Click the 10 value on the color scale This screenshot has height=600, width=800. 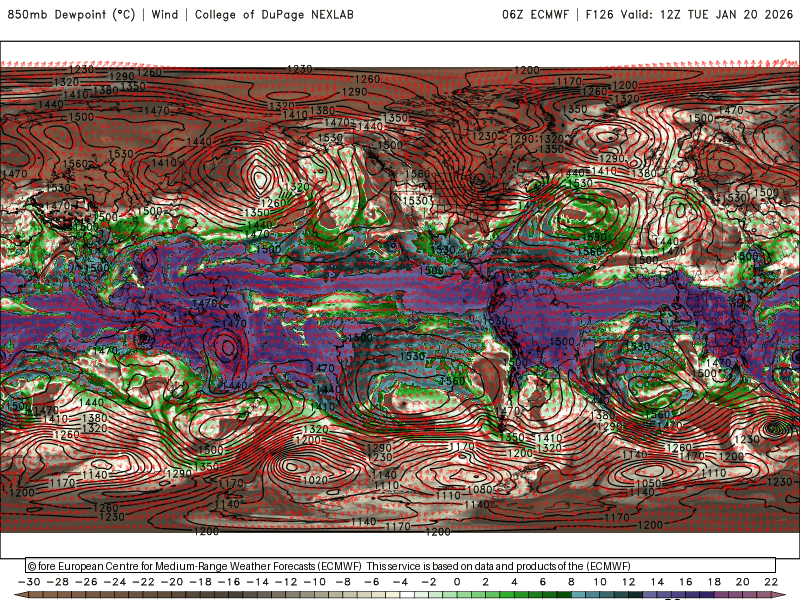pos(599,582)
